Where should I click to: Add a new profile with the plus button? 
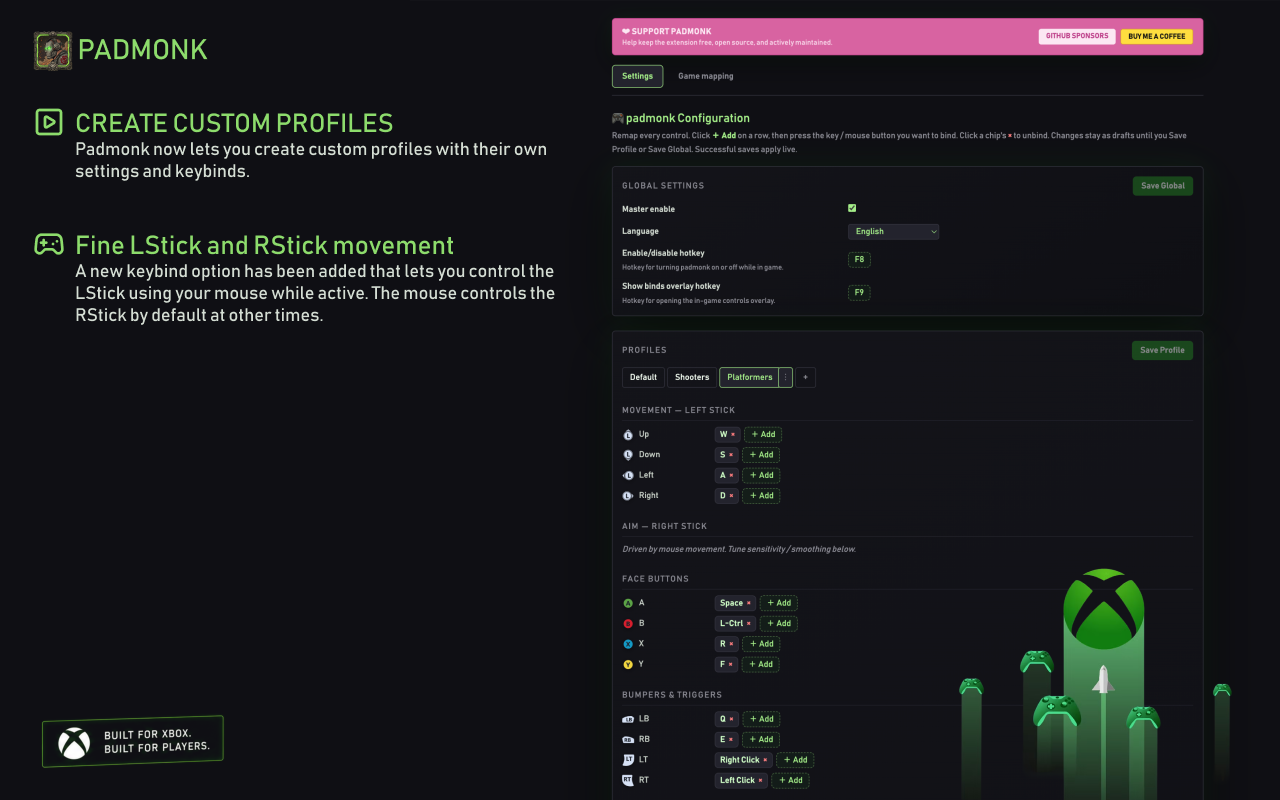[x=806, y=377]
